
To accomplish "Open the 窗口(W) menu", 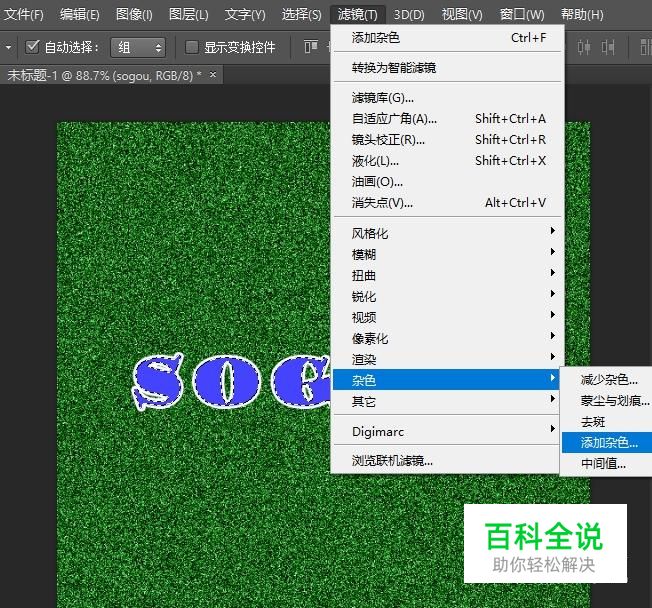I will [522, 15].
